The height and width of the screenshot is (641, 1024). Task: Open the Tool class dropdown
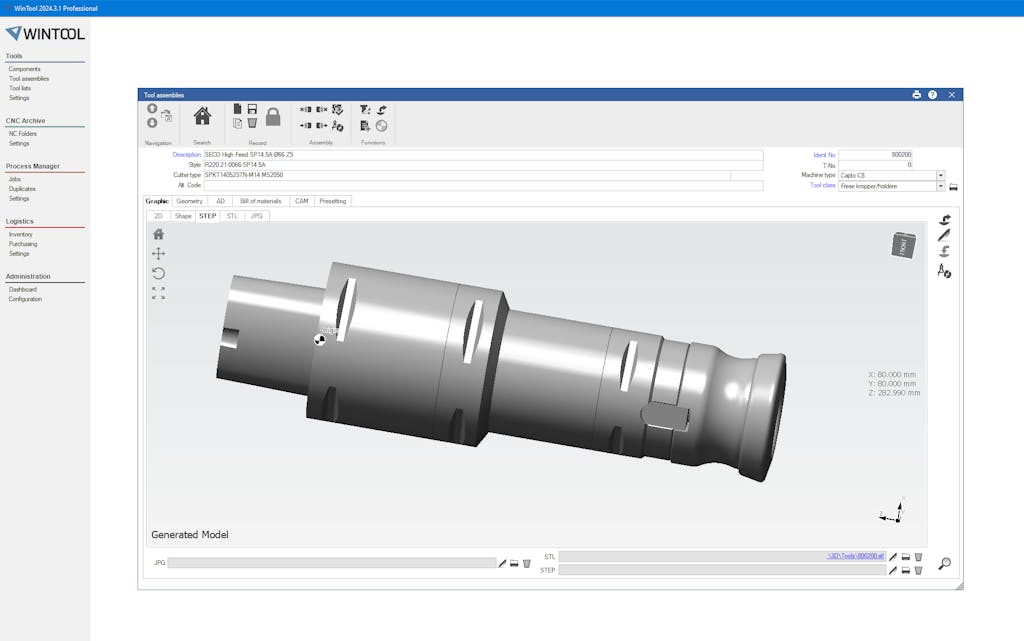click(940, 186)
